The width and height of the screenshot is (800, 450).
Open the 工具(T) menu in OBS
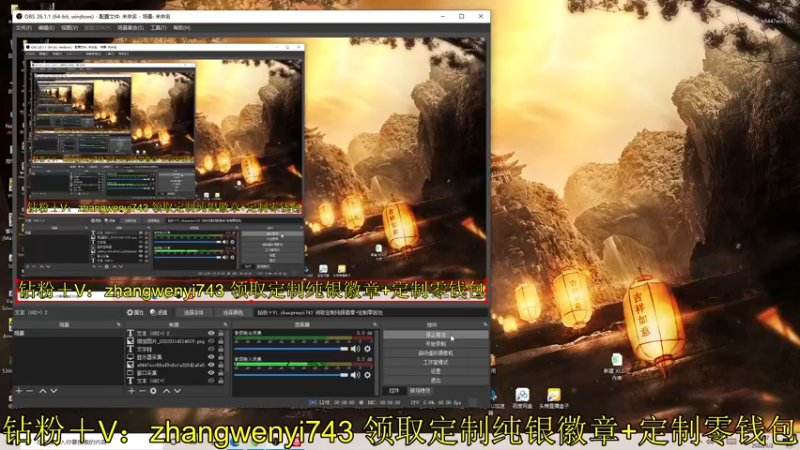pyautogui.click(x=158, y=28)
